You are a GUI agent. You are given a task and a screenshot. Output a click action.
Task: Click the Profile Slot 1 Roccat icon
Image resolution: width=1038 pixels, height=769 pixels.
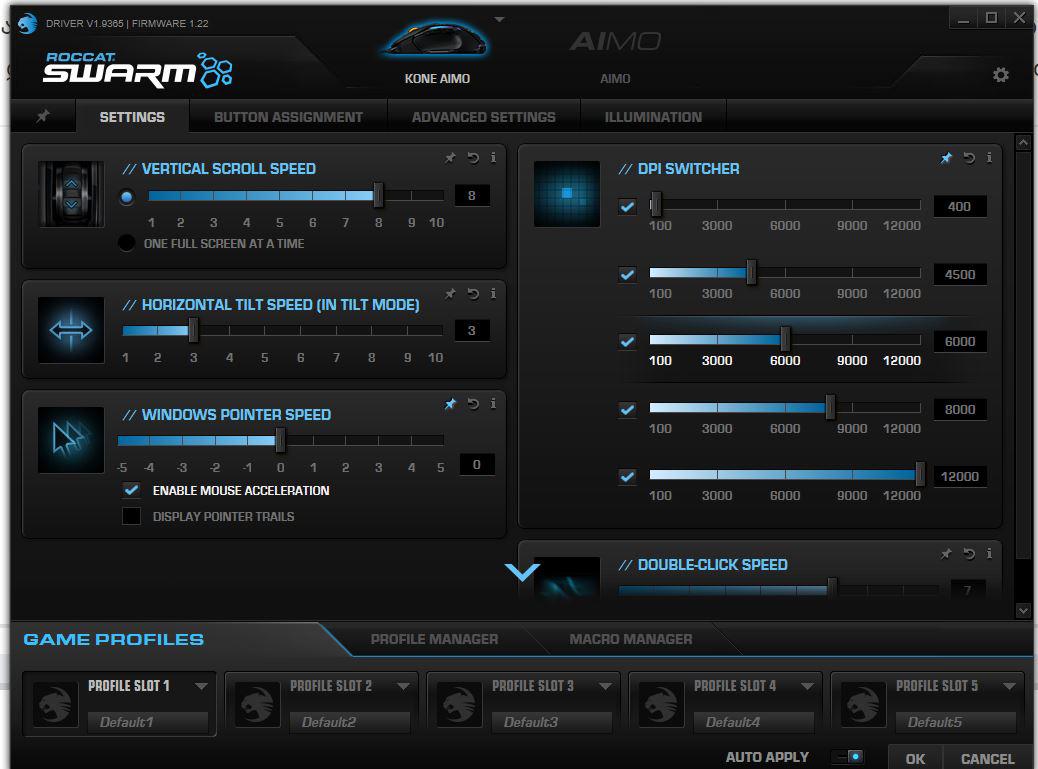(55, 704)
